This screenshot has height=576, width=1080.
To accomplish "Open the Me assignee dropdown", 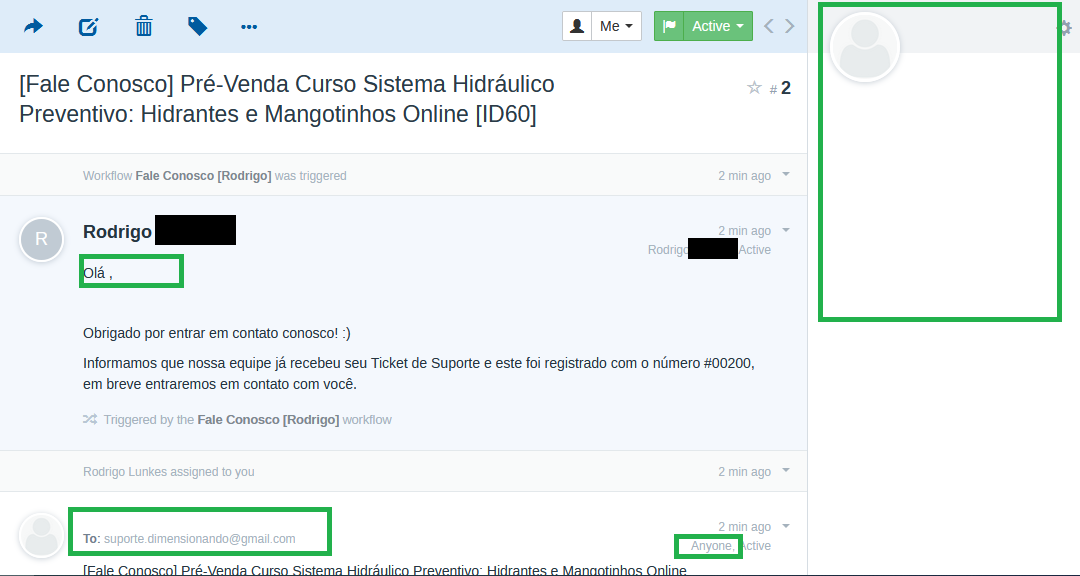I will (x=616, y=26).
